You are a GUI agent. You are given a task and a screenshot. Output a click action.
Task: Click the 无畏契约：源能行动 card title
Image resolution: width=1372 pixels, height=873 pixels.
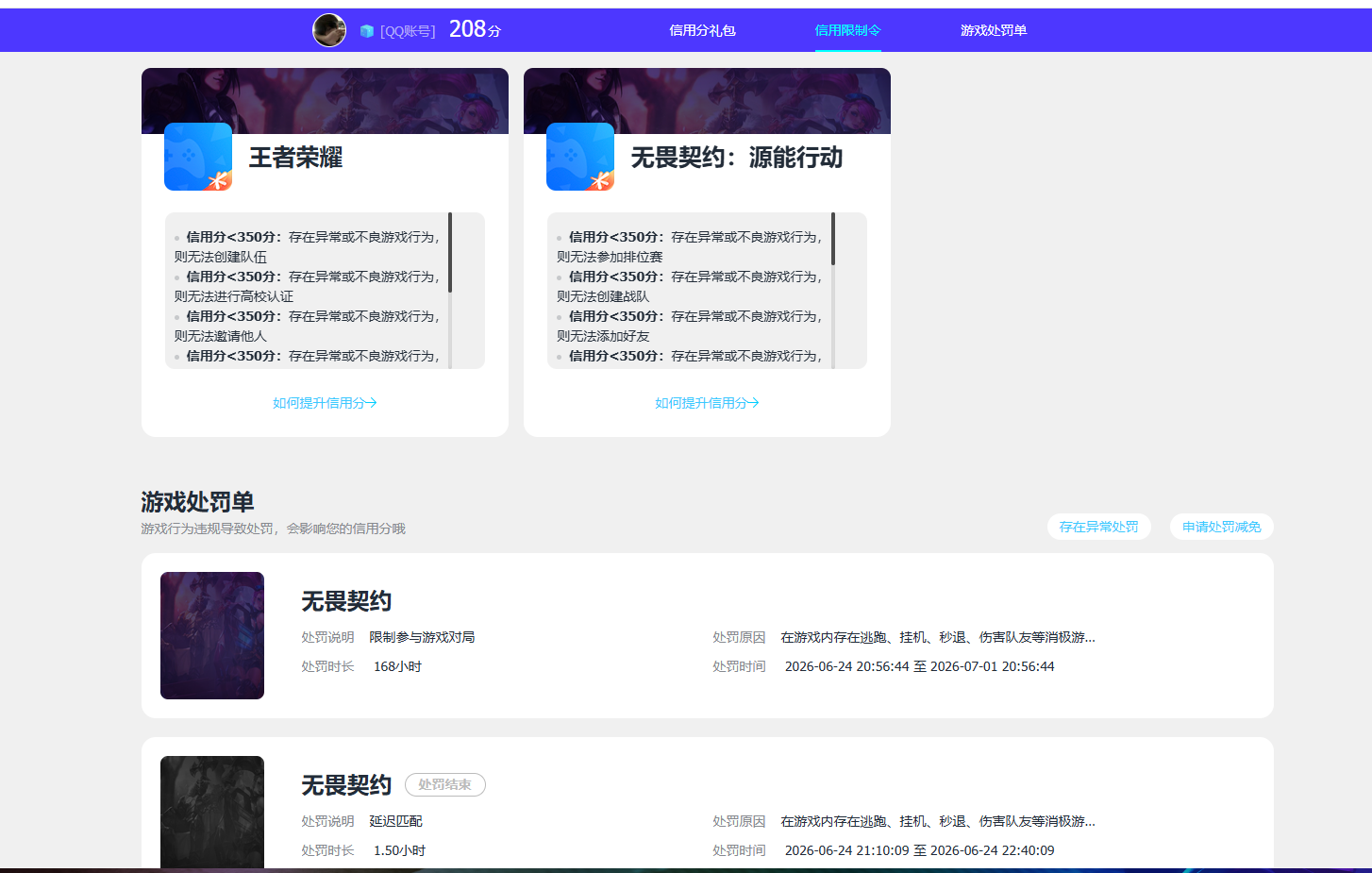737,158
